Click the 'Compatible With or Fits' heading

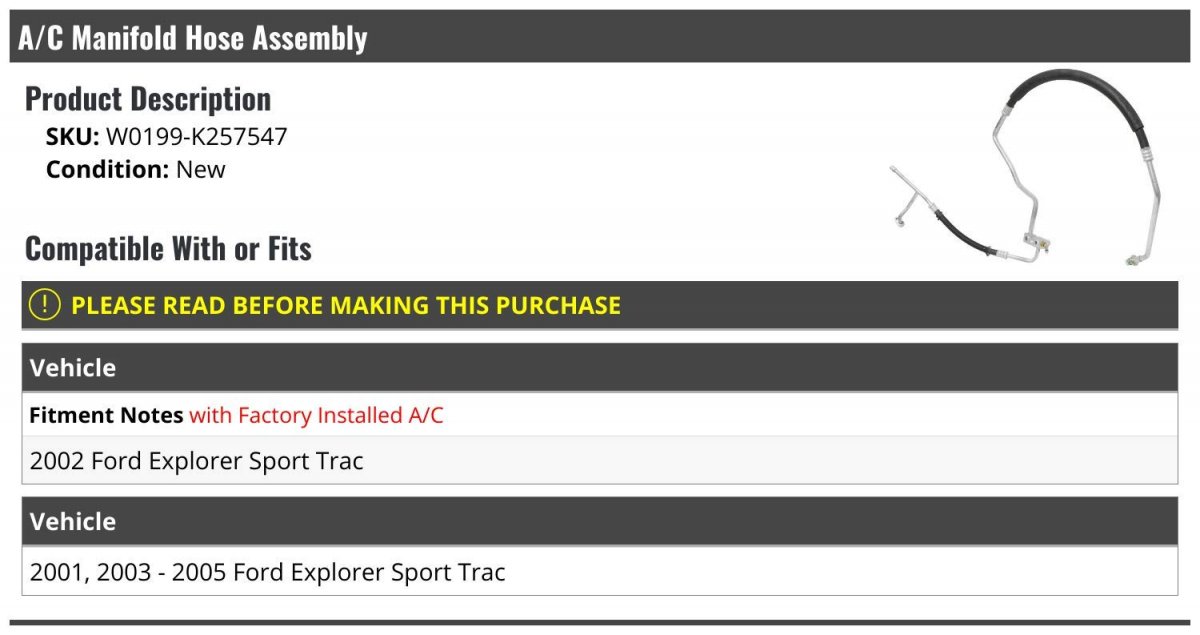click(x=168, y=248)
